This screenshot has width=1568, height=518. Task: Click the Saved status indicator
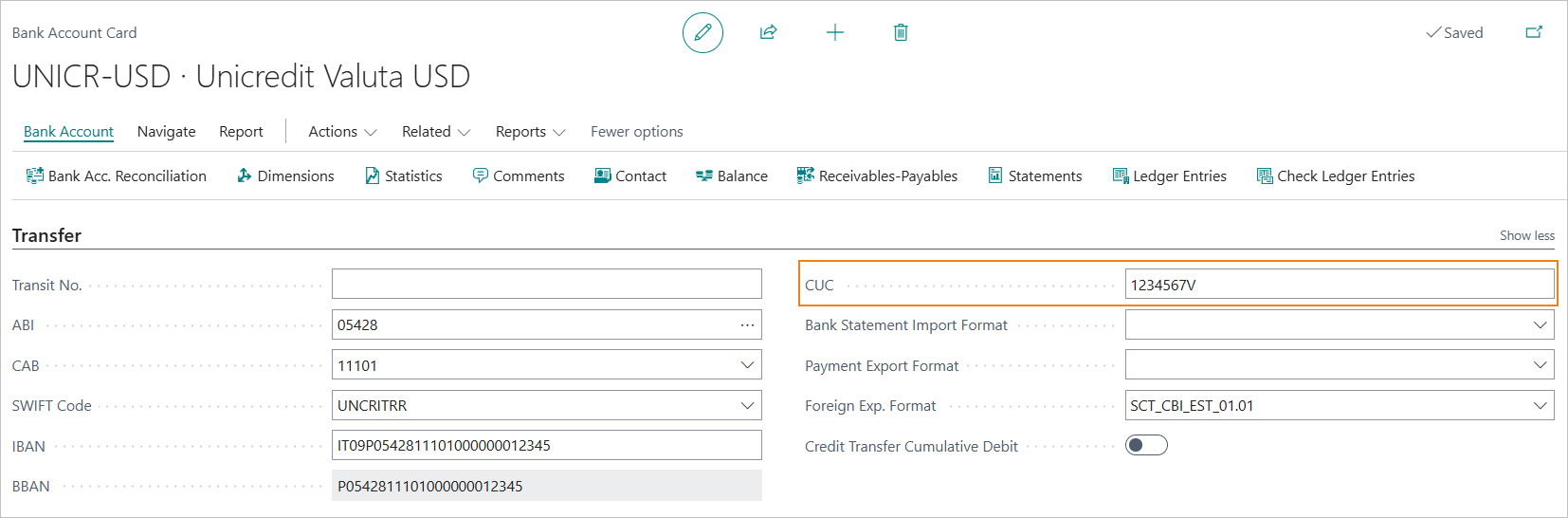1454,32
